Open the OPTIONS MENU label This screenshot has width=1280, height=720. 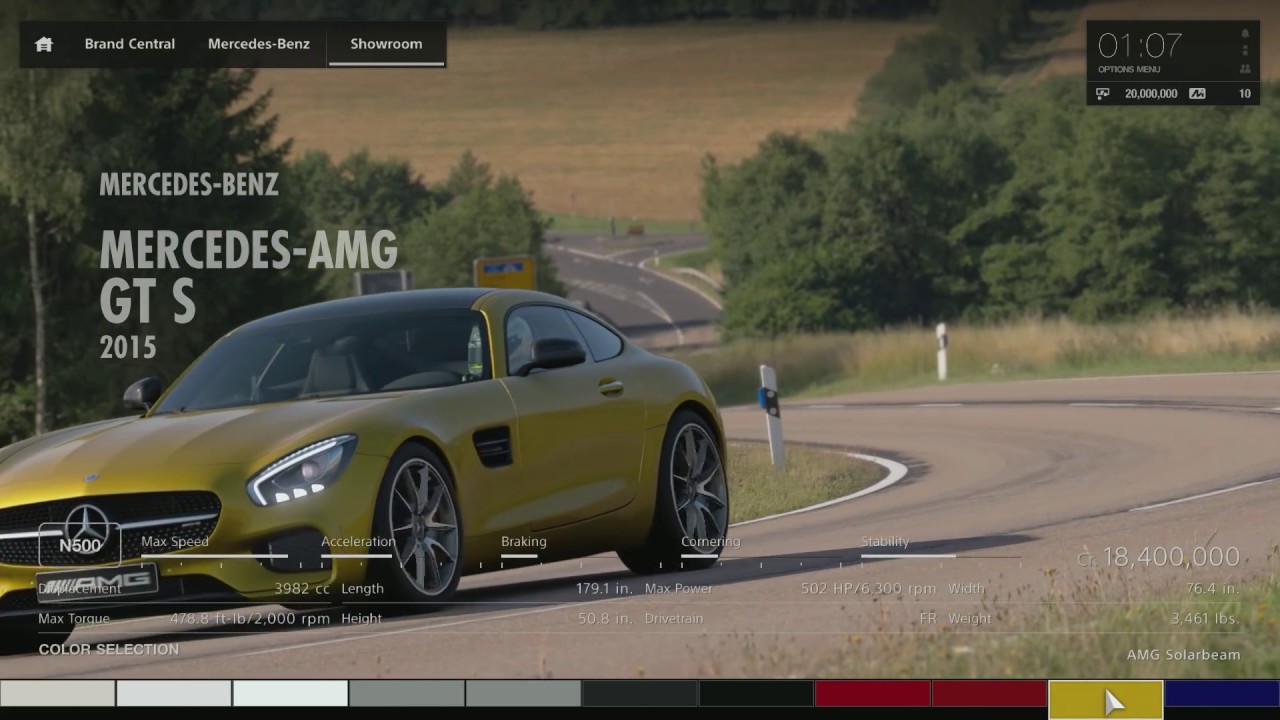click(x=1129, y=70)
